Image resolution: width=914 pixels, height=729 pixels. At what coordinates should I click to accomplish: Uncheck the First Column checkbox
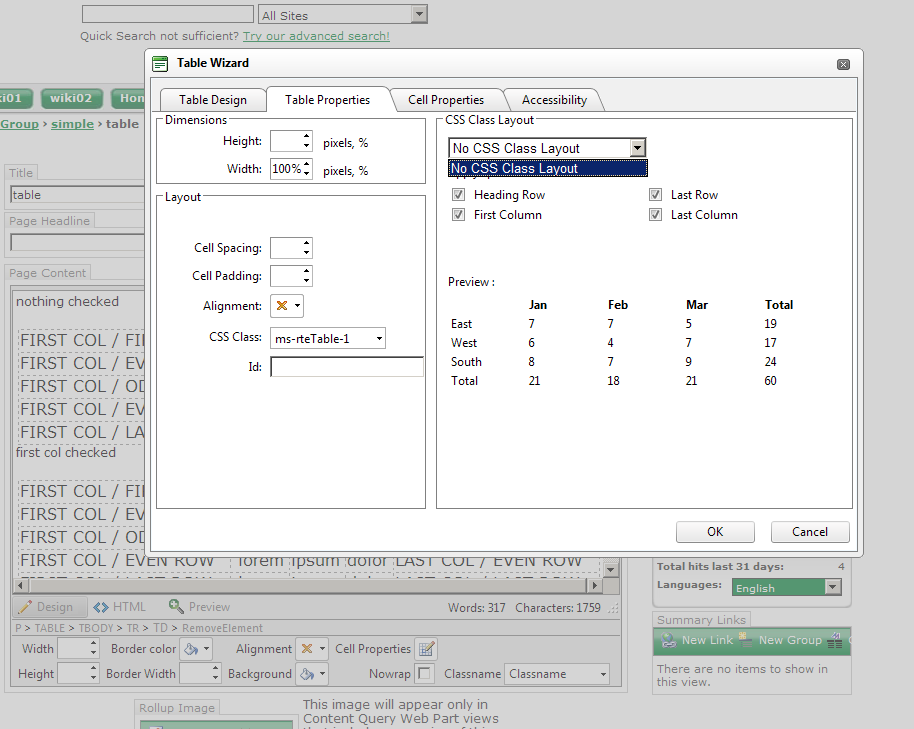click(x=459, y=215)
